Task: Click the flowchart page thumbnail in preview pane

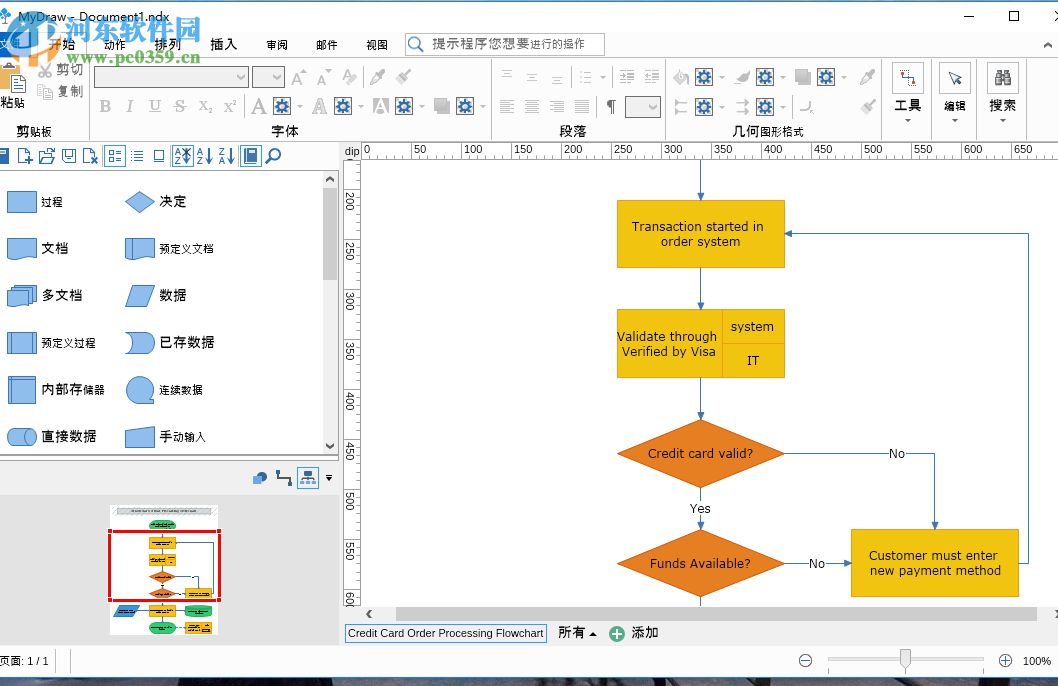Action: pyautogui.click(x=164, y=567)
